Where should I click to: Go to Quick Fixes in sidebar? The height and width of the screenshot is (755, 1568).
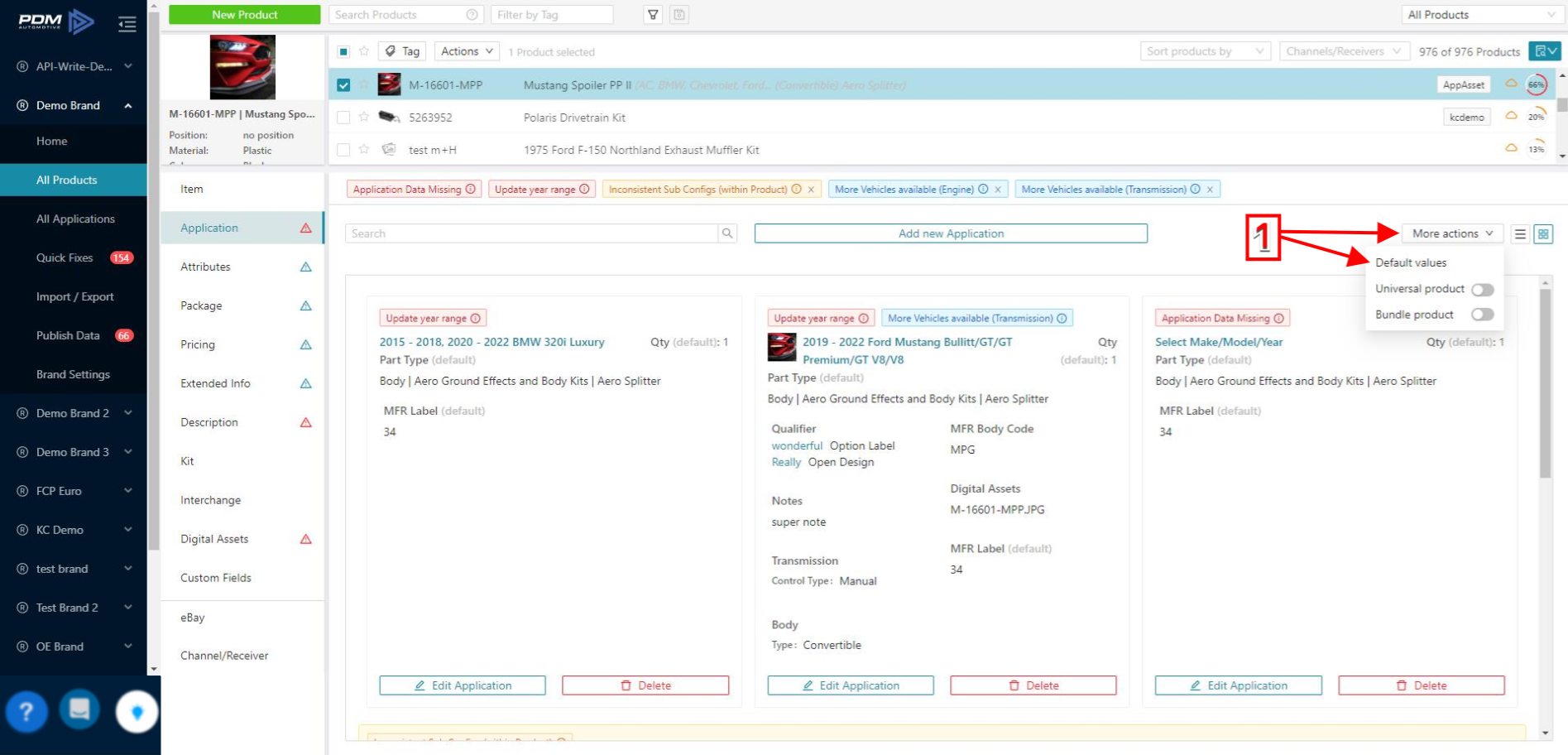point(74,257)
